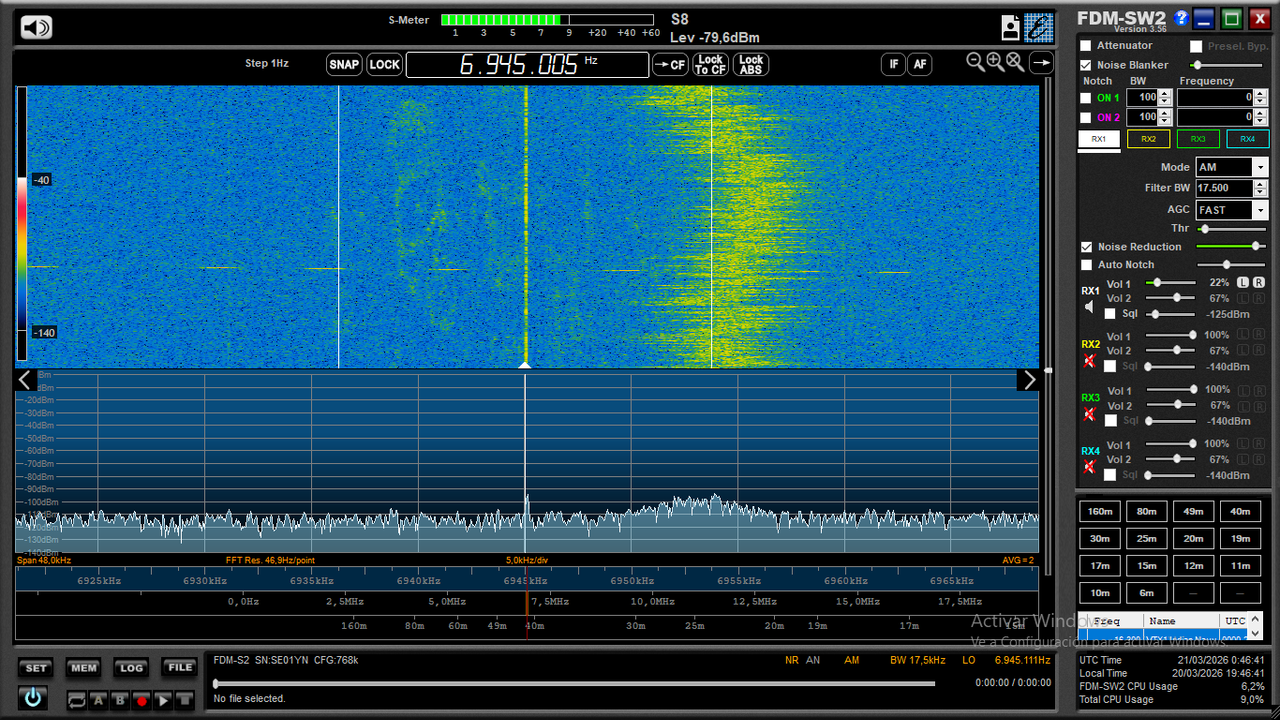Image resolution: width=1280 pixels, height=720 pixels.
Task: Adjust the RX1 Vol 1 slider
Action: [x=1173, y=283]
